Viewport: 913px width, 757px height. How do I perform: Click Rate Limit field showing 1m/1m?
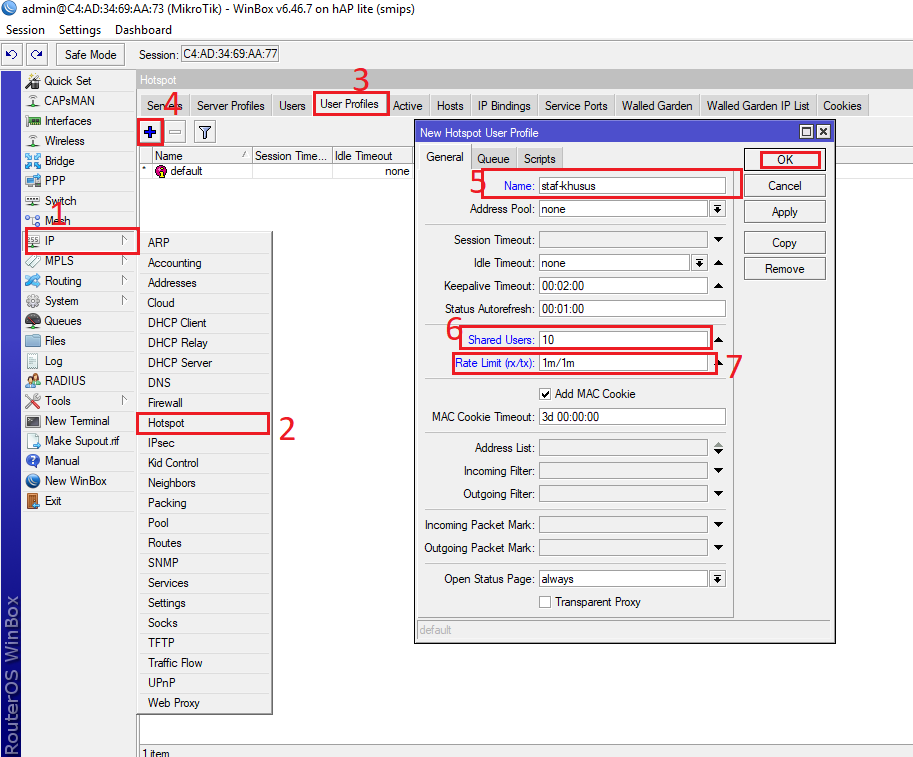click(623, 363)
